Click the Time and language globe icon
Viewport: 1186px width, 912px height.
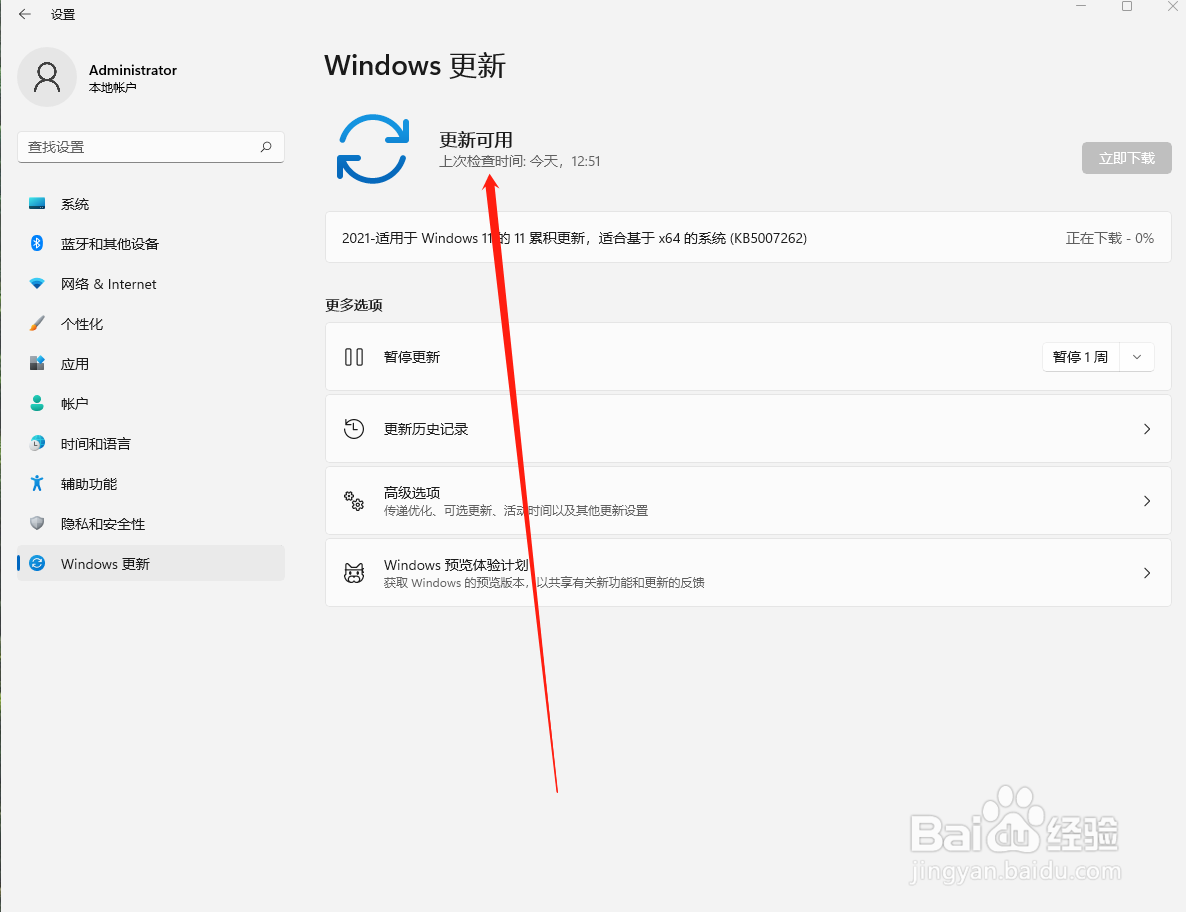tap(37, 443)
